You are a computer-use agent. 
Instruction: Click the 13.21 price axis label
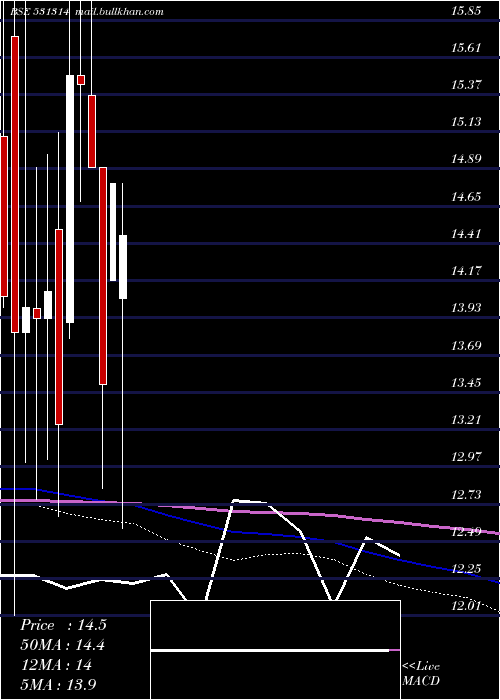coord(466,420)
